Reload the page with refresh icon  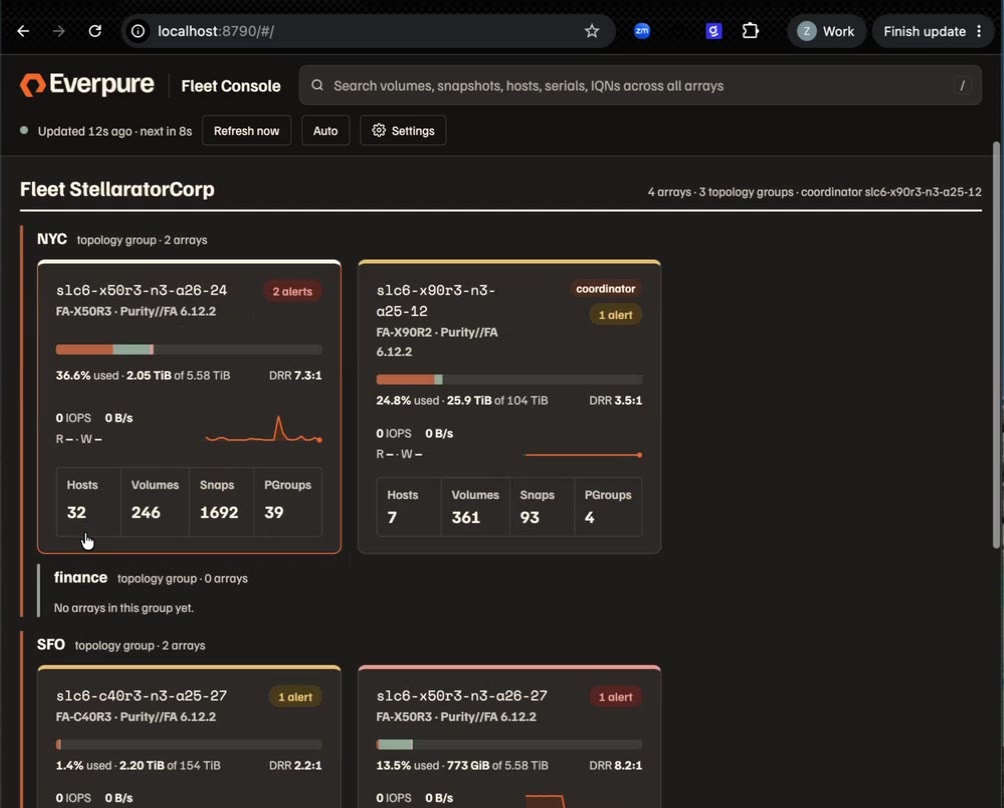click(x=95, y=31)
